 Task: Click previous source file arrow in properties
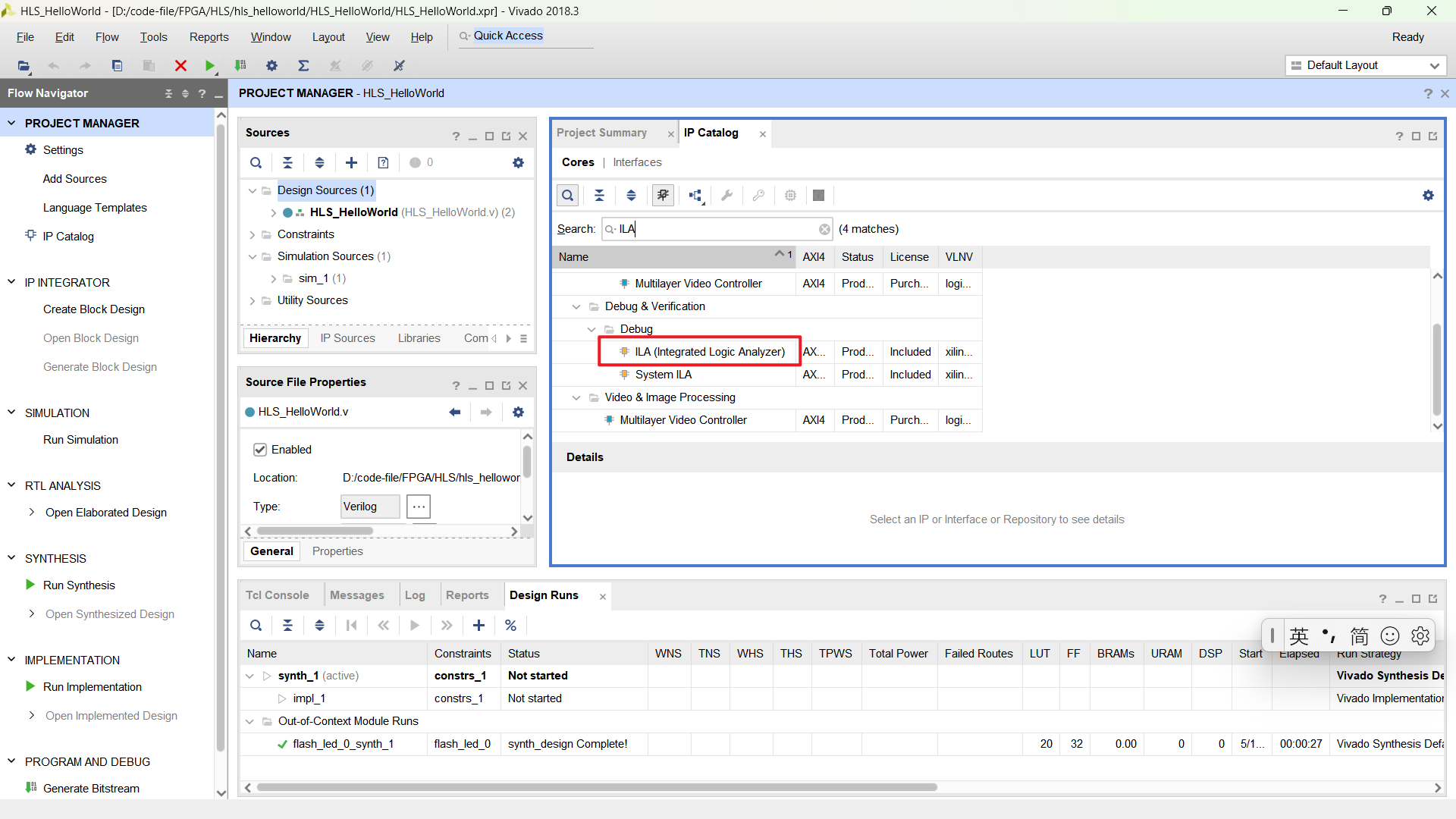(455, 412)
